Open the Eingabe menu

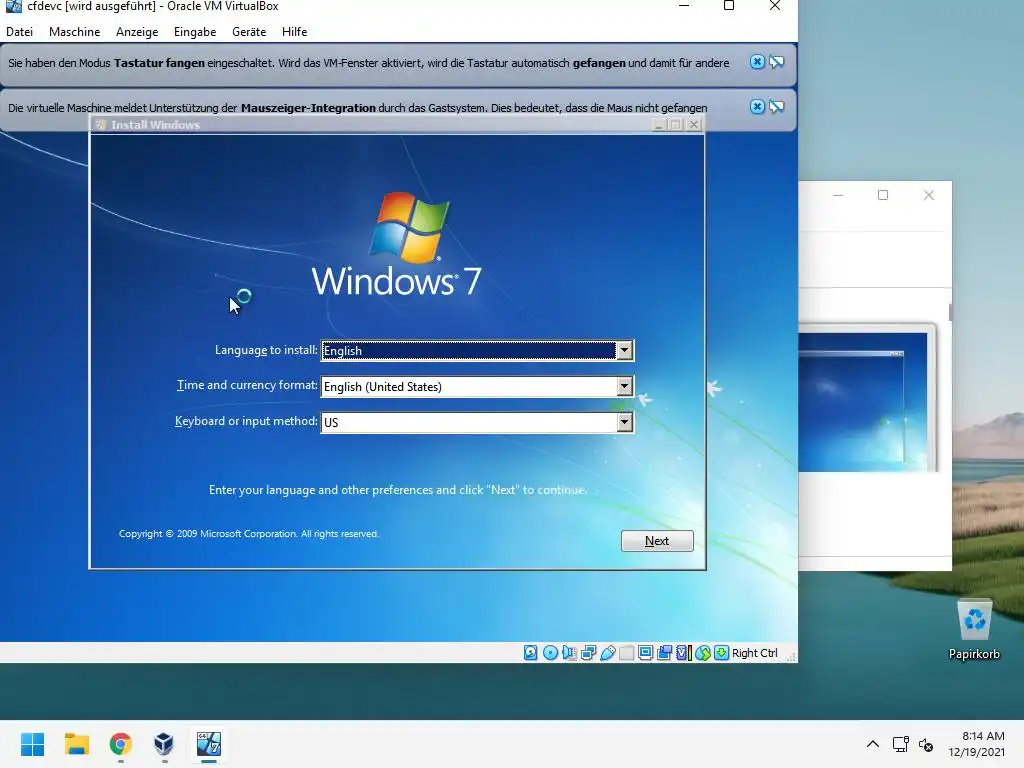click(195, 31)
